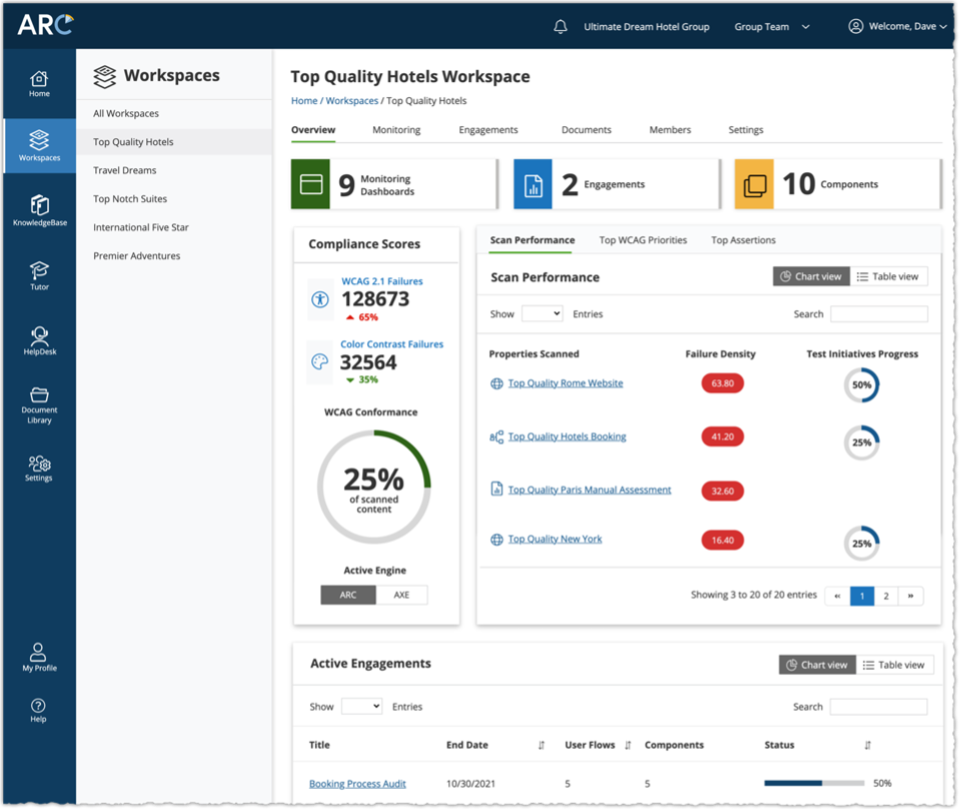
Task: Open the notifications bell icon
Action: [x=560, y=27]
